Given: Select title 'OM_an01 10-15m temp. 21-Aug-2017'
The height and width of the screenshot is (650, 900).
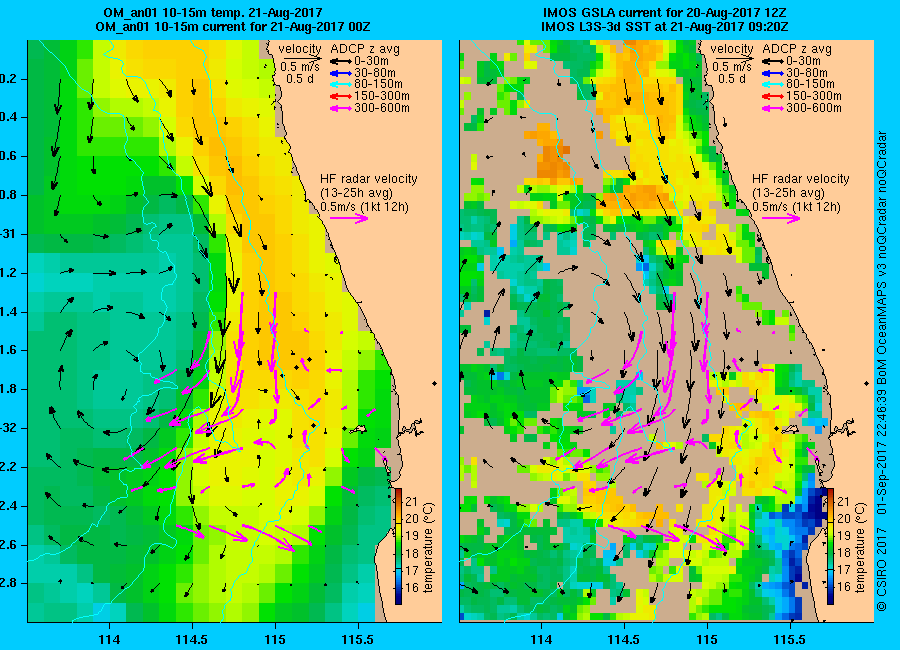Looking at the screenshot, I should tap(212, 13).
